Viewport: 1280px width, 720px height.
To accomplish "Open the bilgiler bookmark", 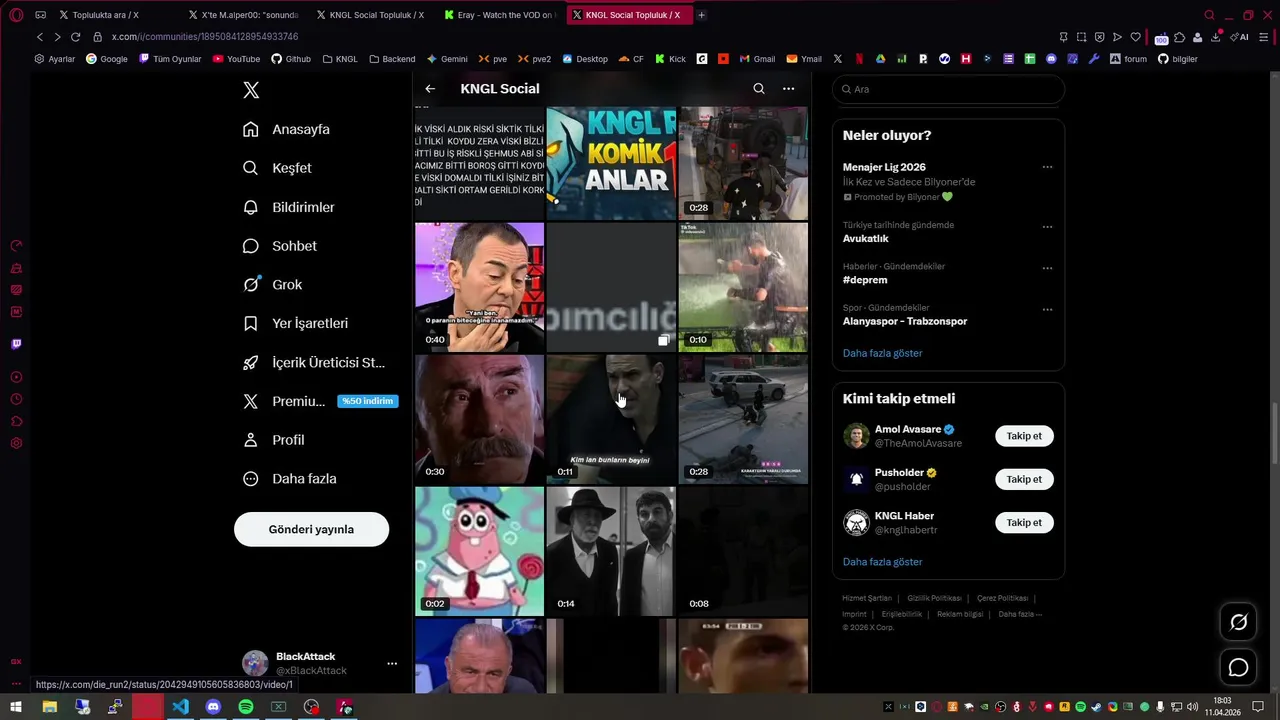I will click(1178, 59).
